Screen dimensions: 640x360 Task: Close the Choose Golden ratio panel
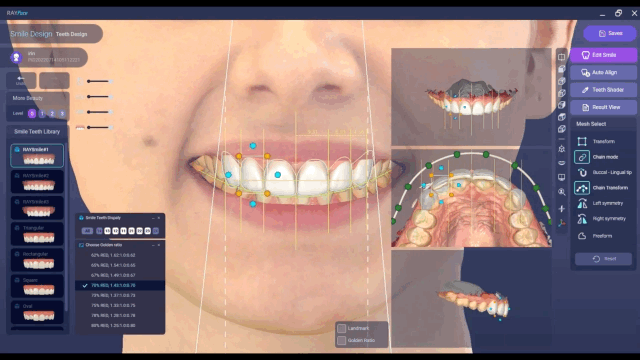click(x=159, y=245)
